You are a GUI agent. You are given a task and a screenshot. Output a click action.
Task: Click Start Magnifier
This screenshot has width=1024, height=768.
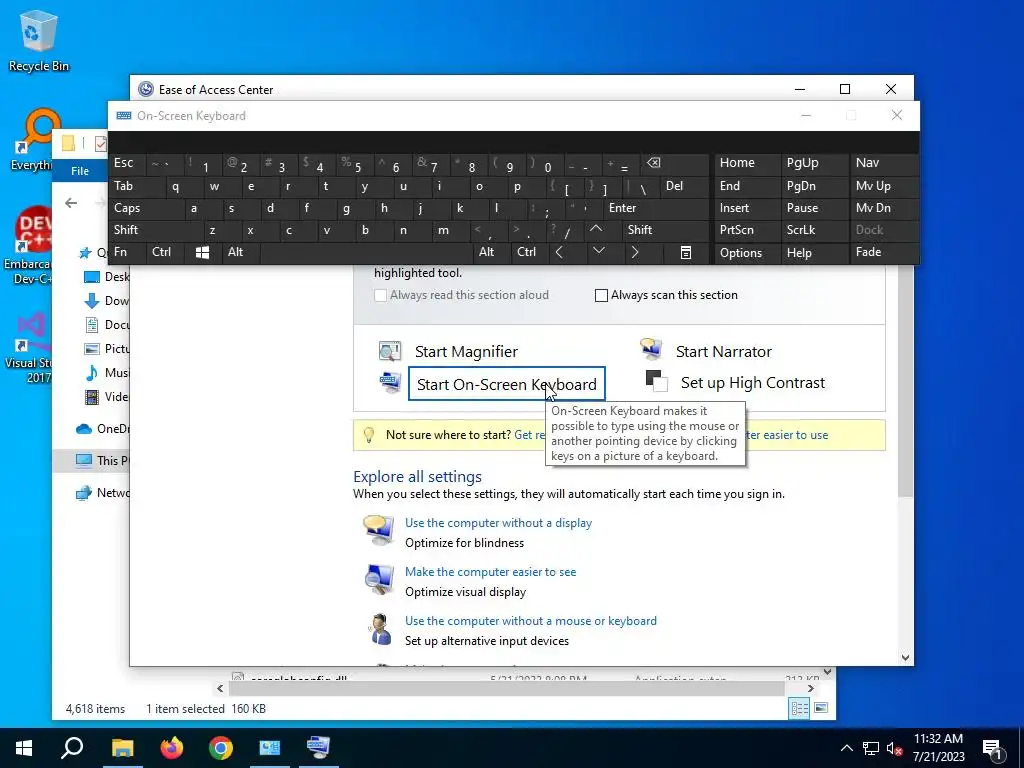pyautogui.click(x=466, y=351)
